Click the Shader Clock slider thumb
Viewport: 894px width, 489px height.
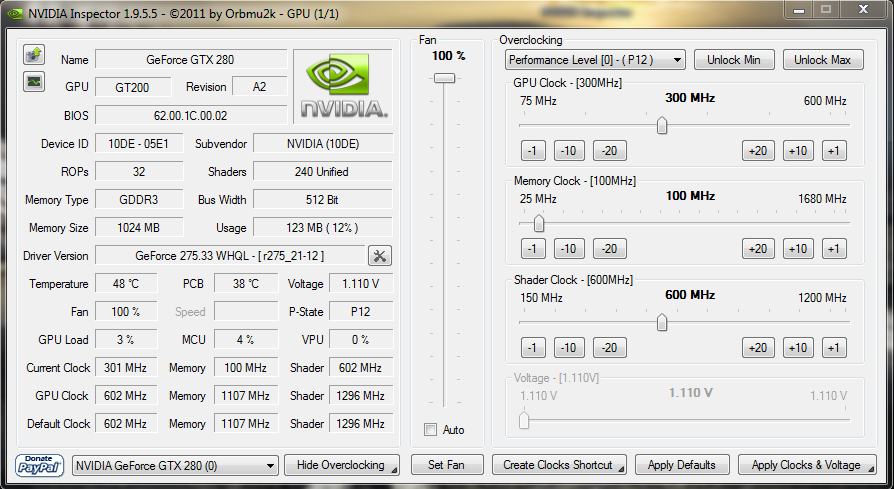pyautogui.click(x=662, y=323)
